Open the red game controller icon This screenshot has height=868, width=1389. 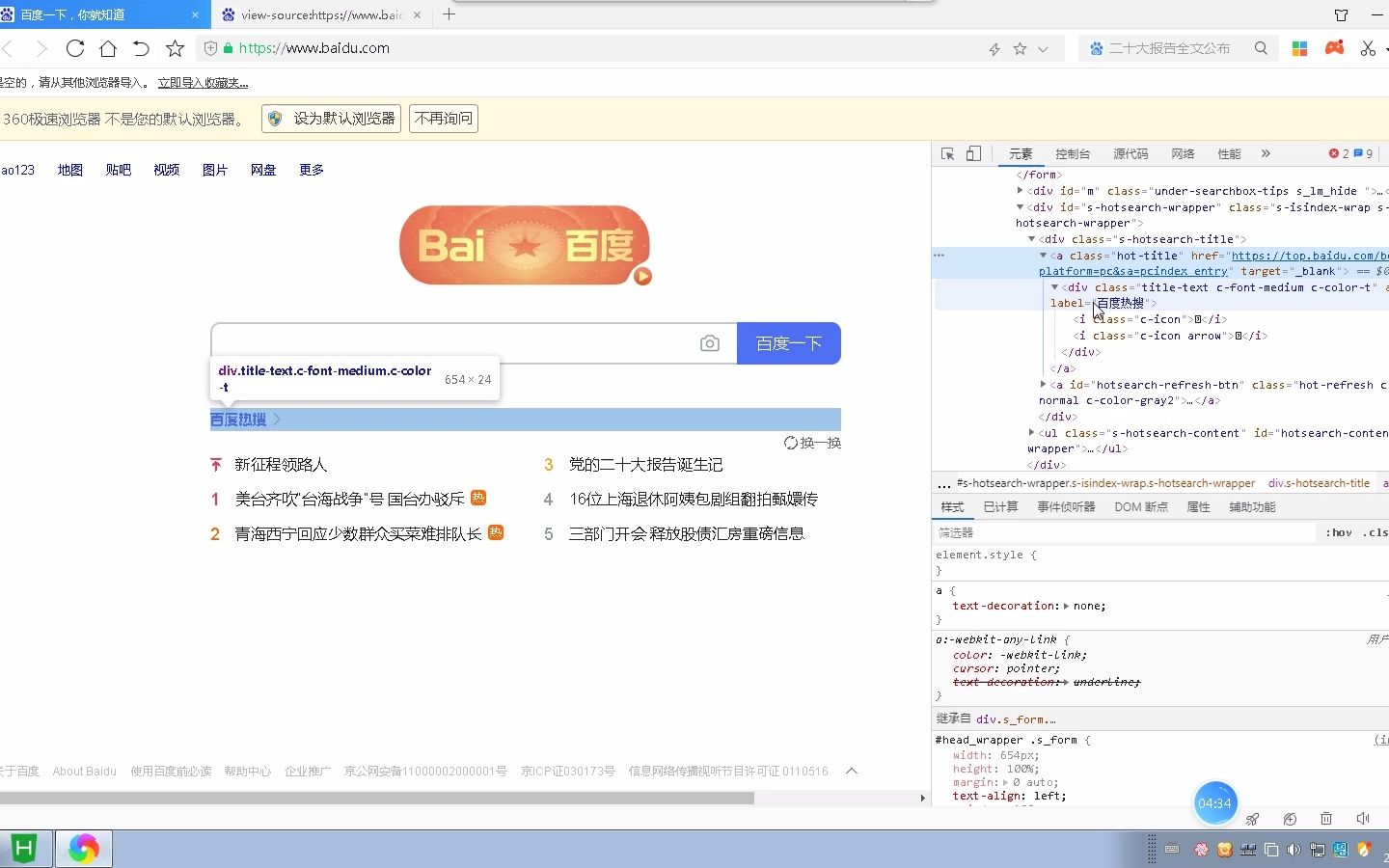(1335, 47)
